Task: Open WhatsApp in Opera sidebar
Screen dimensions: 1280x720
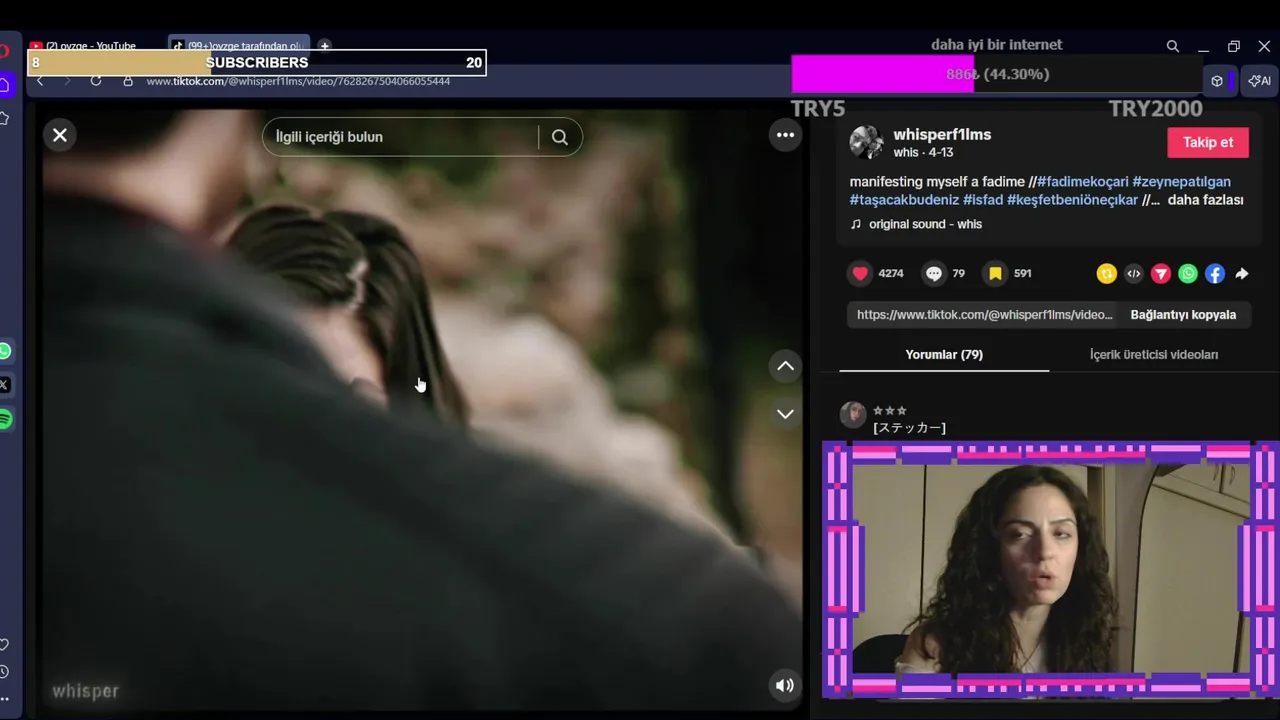Action: [x=5, y=351]
